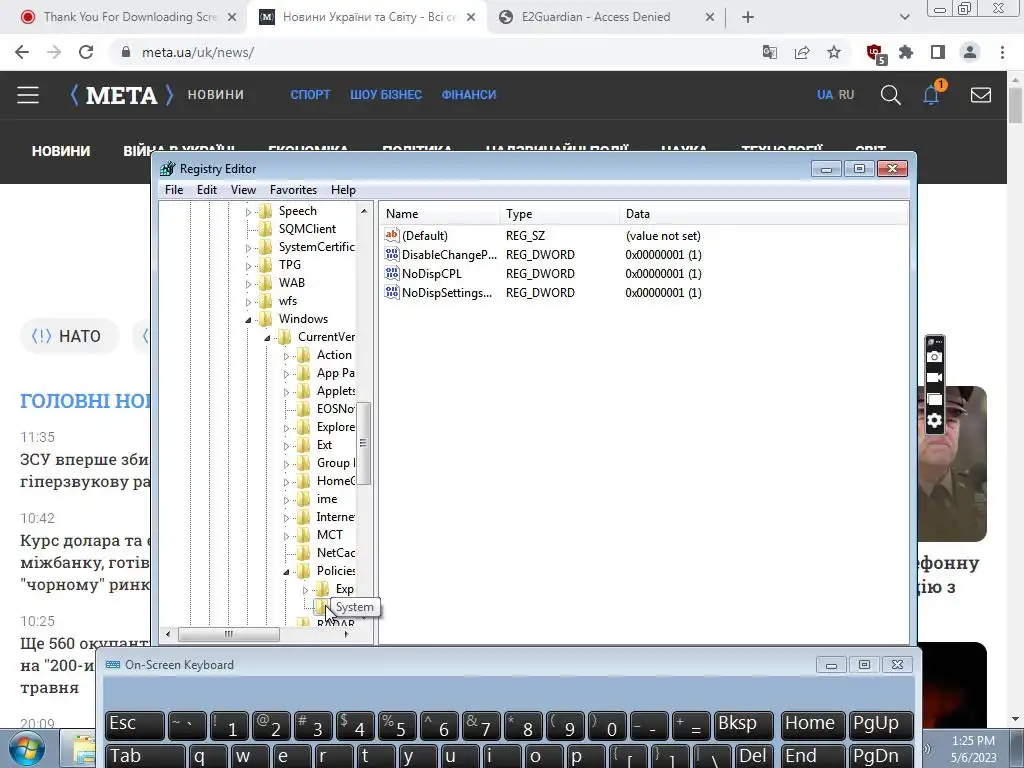Expand the SystemCertific registry key

tap(248, 248)
